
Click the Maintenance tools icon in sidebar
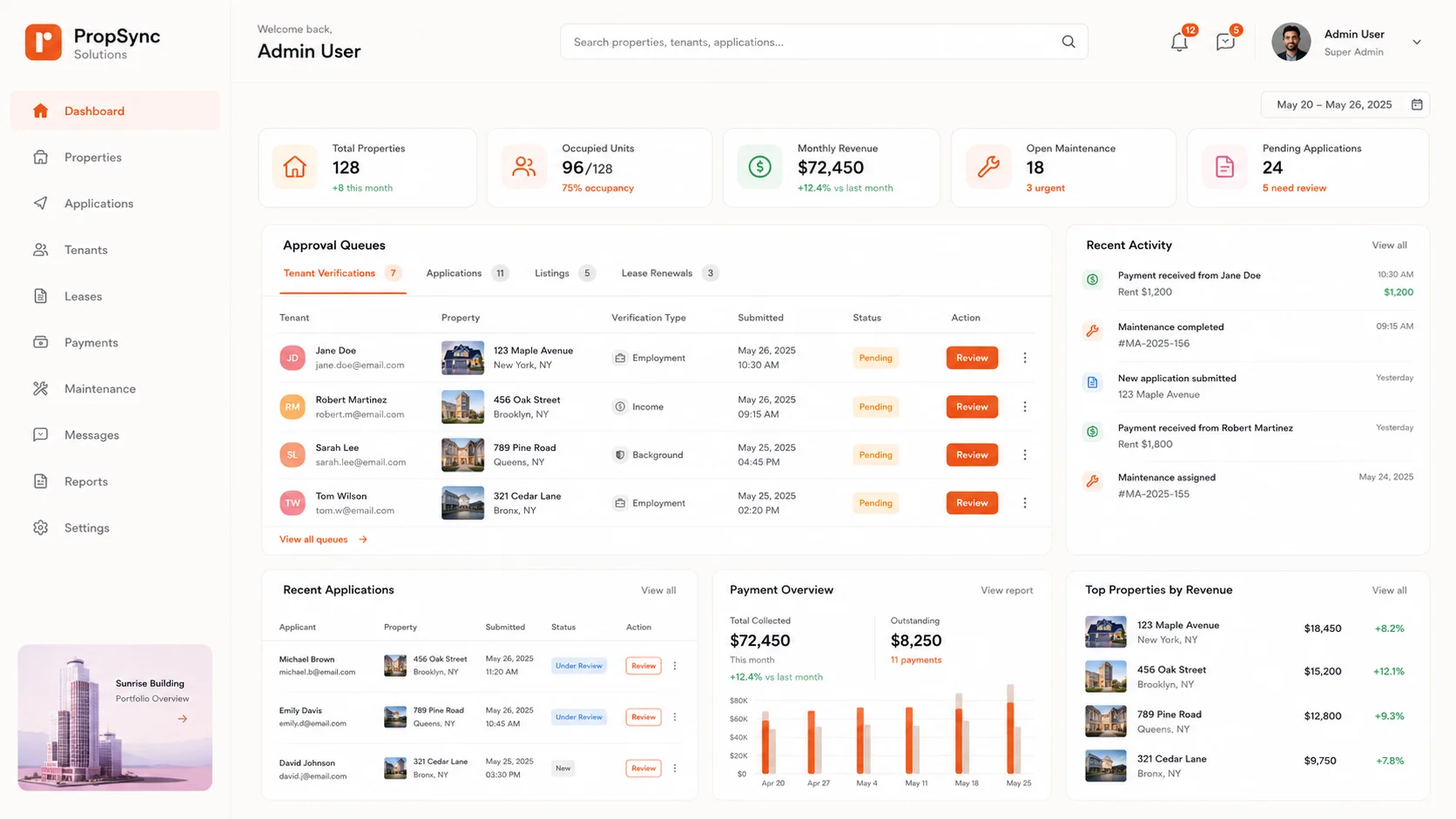pos(40,389)
